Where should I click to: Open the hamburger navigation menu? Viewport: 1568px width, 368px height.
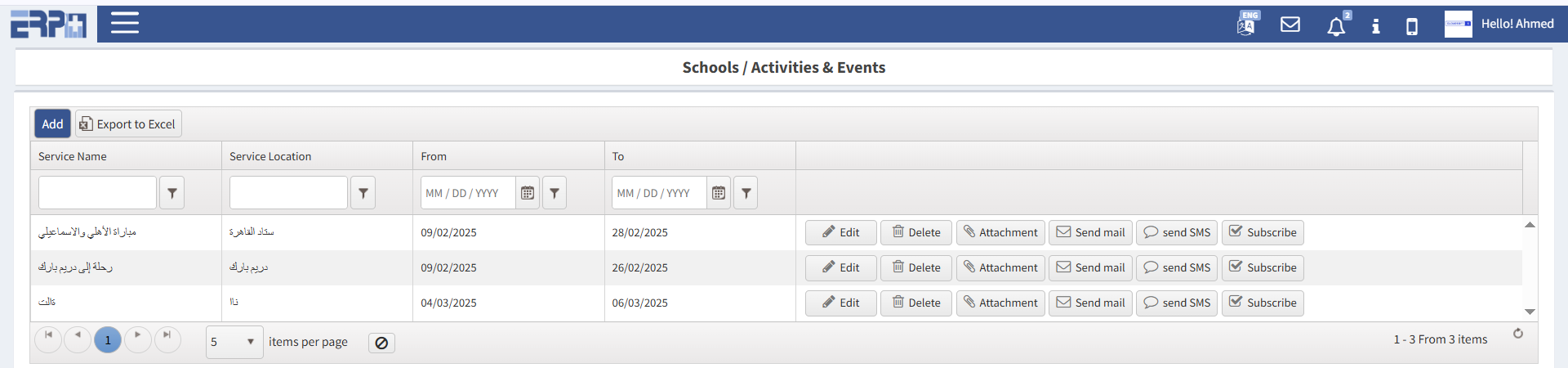(x=124, y=23)
